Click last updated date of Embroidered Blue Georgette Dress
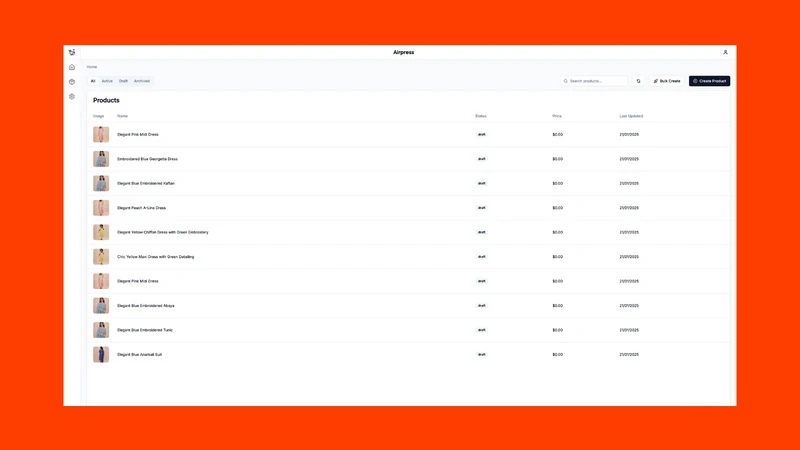Screen dimensions: 800x450 (x=629, y=159)
